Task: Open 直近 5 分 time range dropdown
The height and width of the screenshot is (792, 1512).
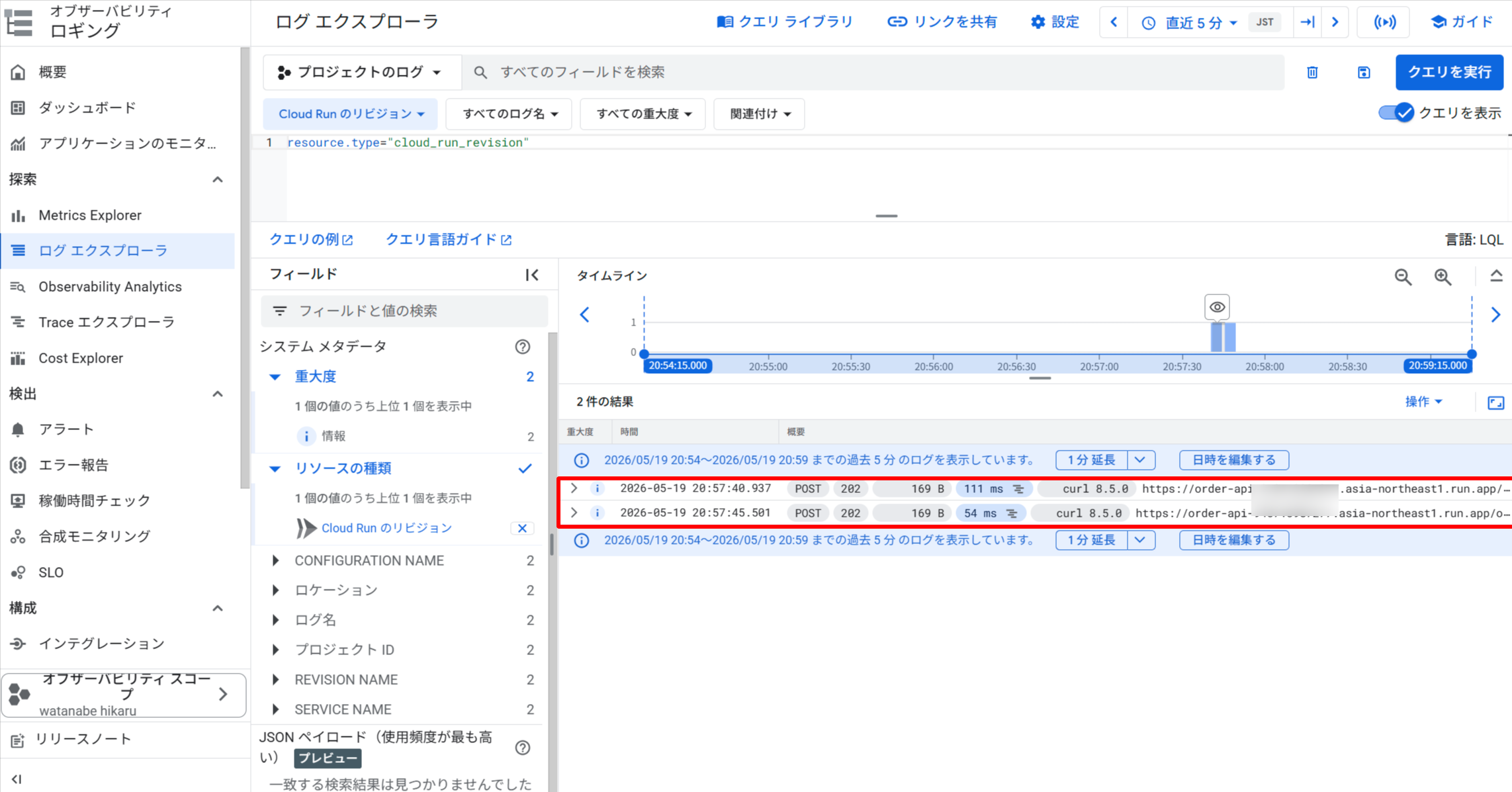Action: pyautogui.click(x=1189, y=22)
